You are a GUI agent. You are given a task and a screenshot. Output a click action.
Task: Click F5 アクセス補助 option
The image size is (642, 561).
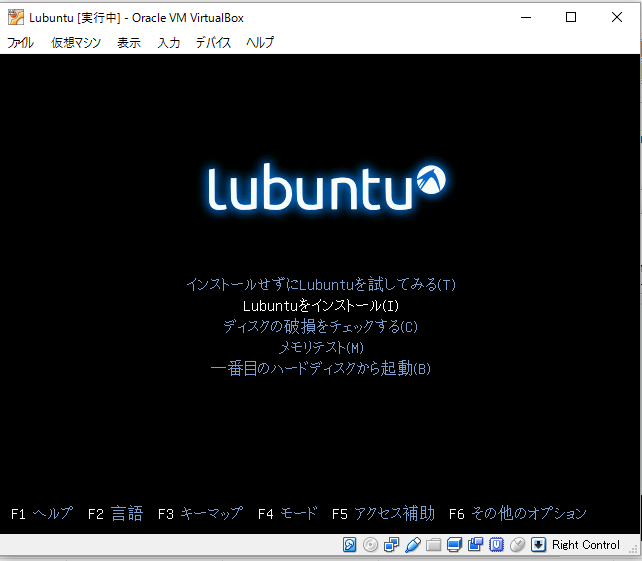click(383, 513)
